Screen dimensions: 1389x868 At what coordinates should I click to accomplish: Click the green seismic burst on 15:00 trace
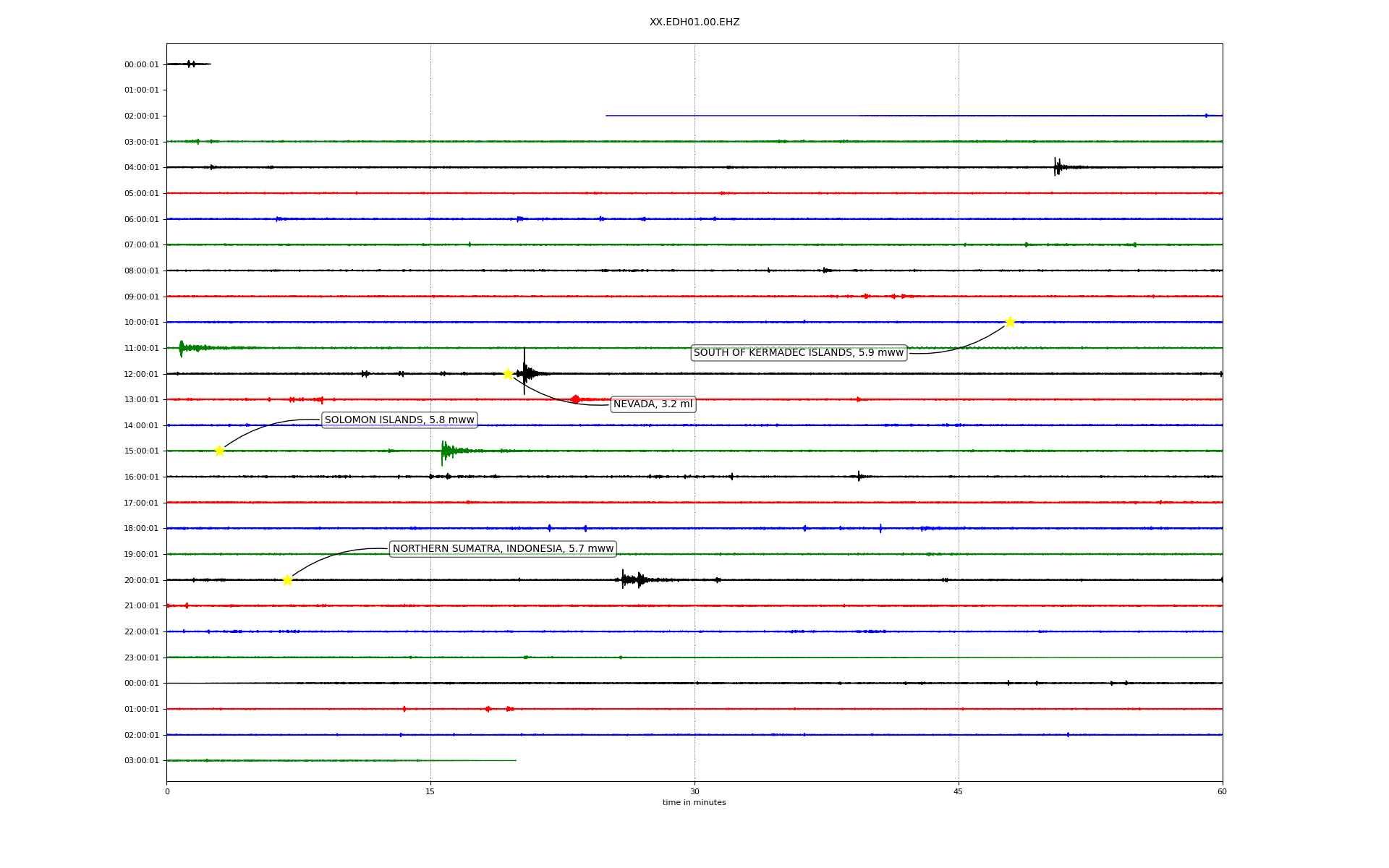click(448, 451)
